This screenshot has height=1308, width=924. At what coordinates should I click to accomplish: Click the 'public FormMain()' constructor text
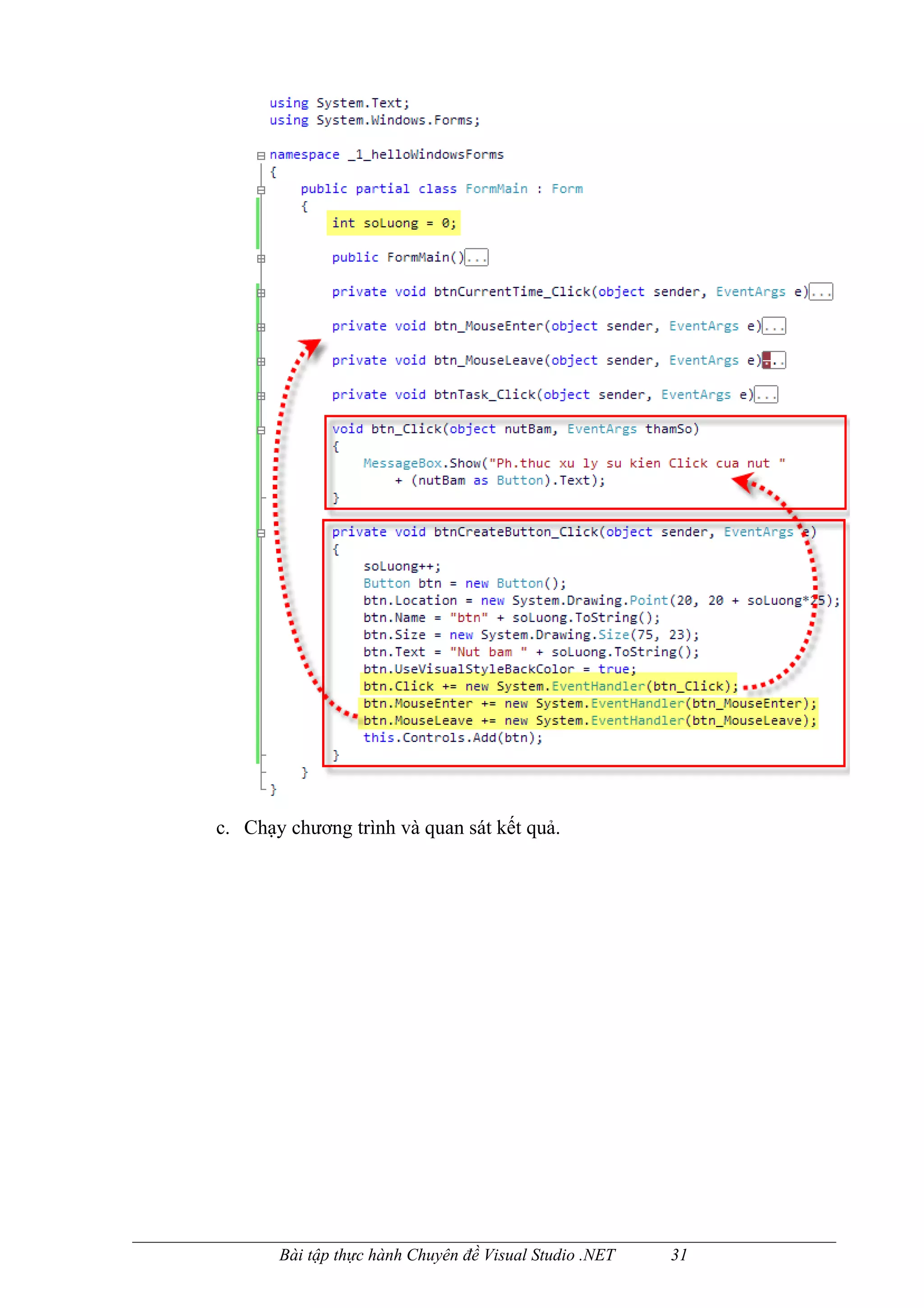coord(398,258)
